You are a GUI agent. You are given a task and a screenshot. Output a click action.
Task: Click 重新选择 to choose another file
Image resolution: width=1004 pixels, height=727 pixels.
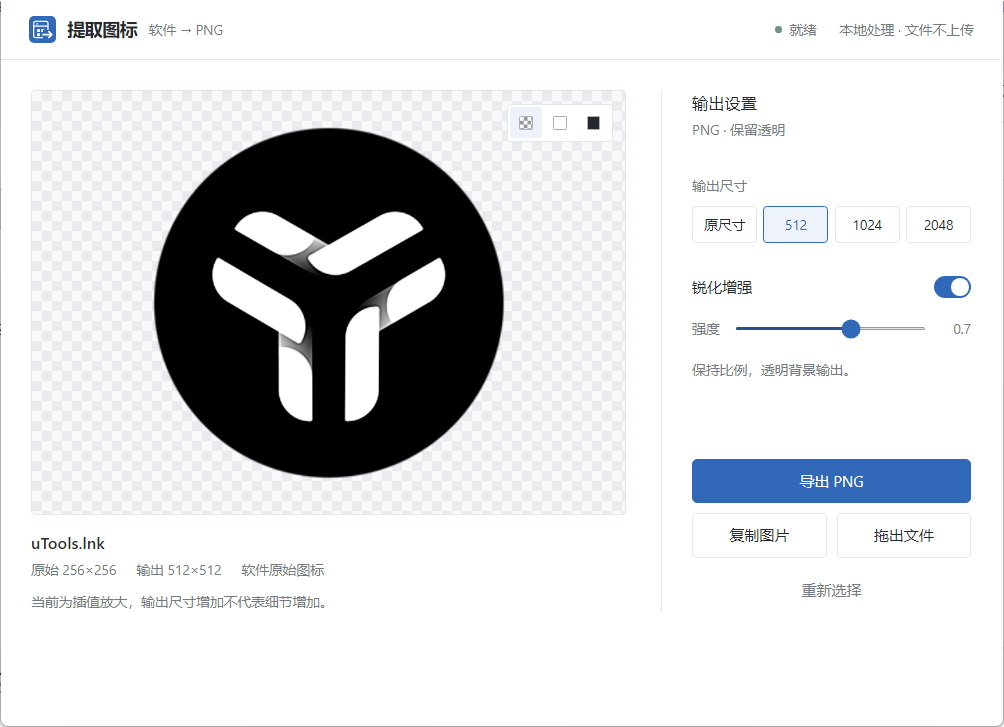831,590
